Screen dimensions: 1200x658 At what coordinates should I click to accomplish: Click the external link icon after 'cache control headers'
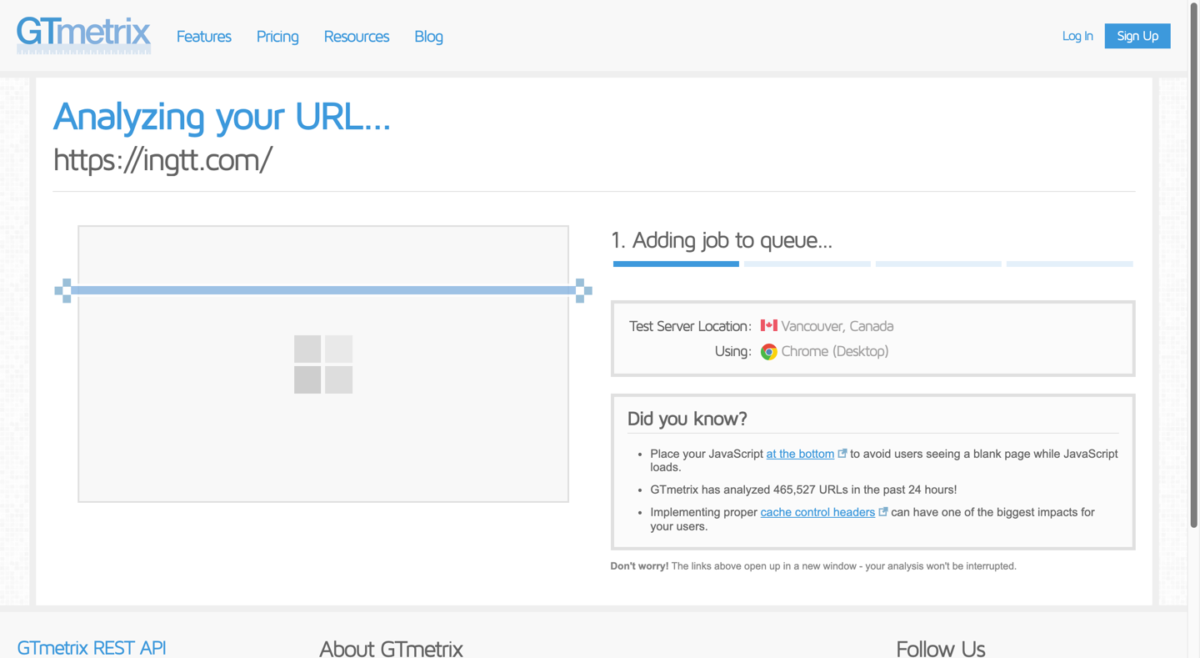883,512
